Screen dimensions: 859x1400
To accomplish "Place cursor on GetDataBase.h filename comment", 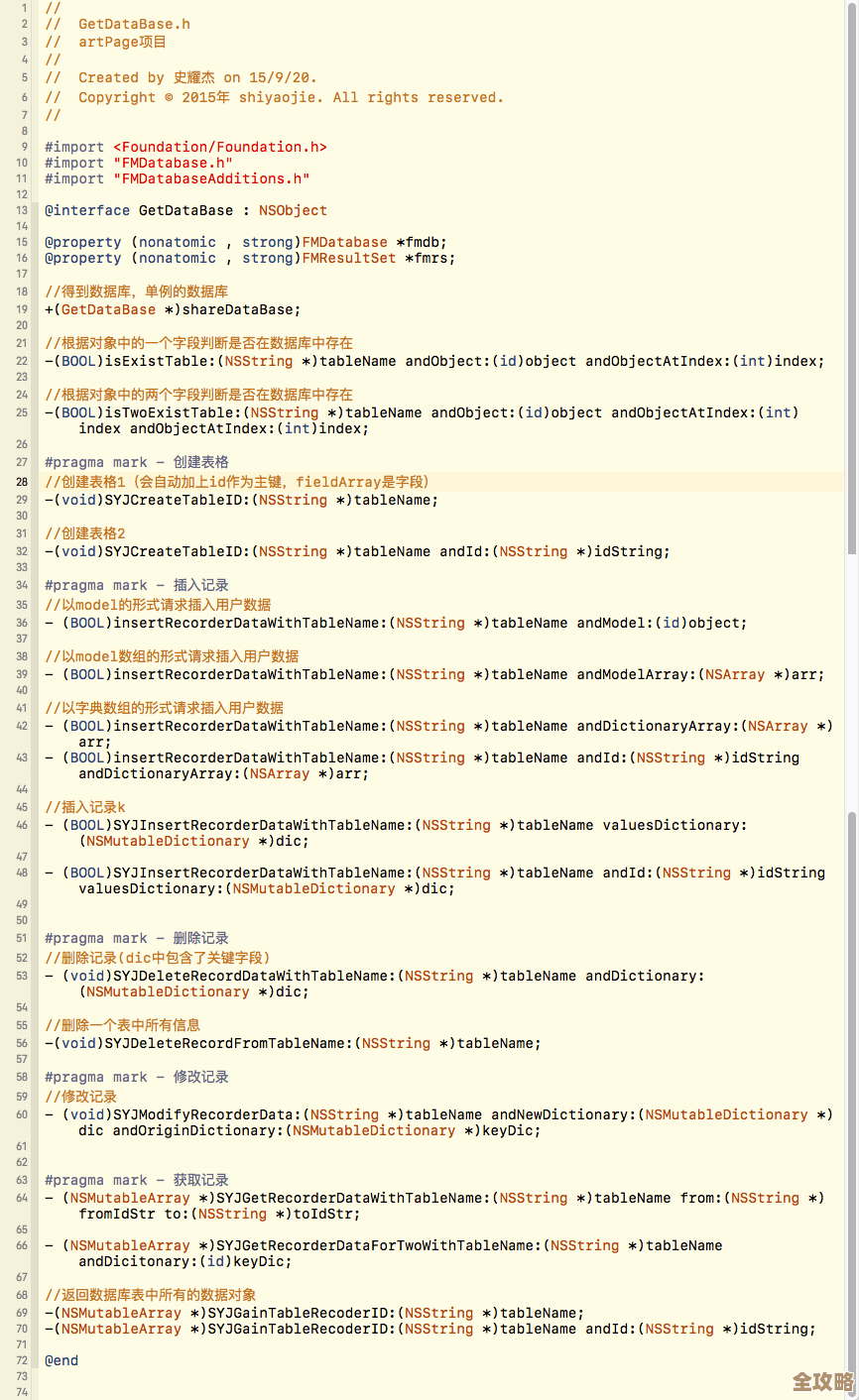I will [x=134, y=24].
